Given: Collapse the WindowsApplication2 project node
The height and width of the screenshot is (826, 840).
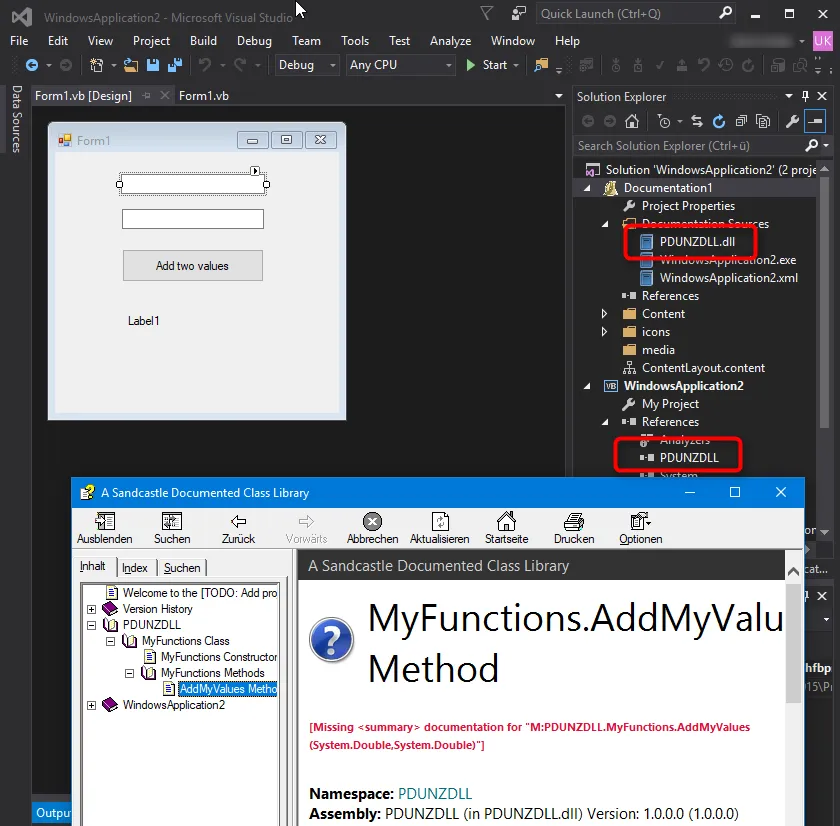Looking at the screenshot, I should click(x=587, y=386).
